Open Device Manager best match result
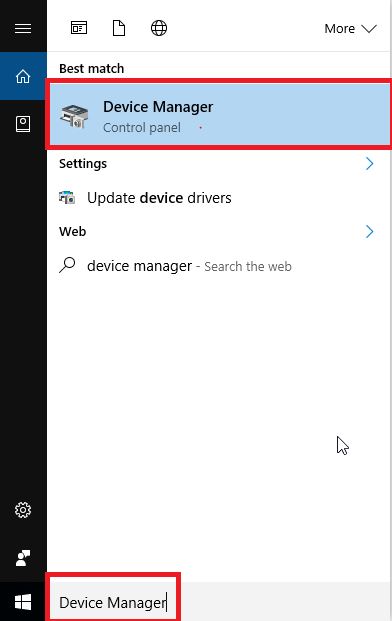392x621 pixels. [x=219, y=114]
